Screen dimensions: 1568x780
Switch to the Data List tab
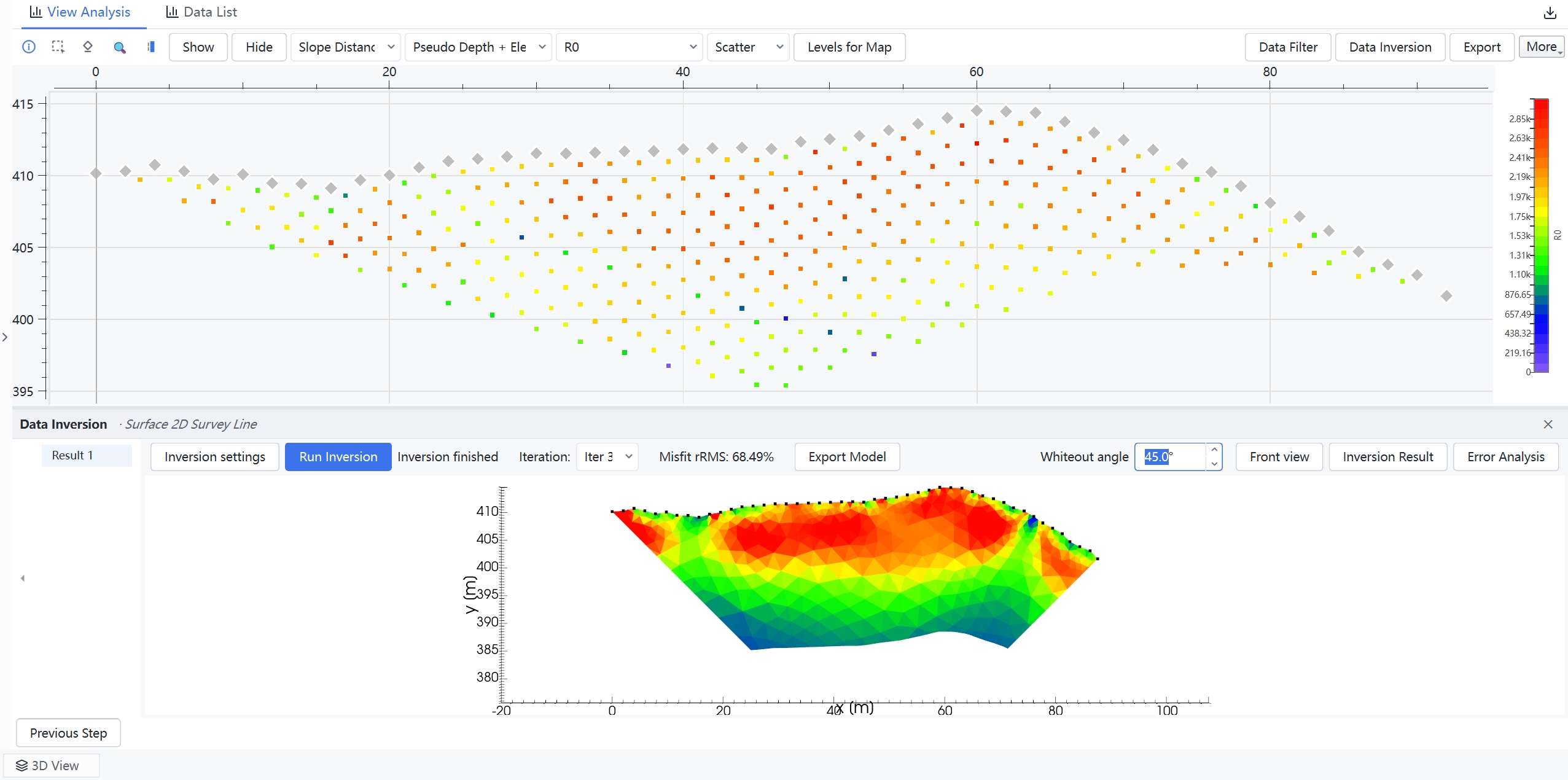201,12
